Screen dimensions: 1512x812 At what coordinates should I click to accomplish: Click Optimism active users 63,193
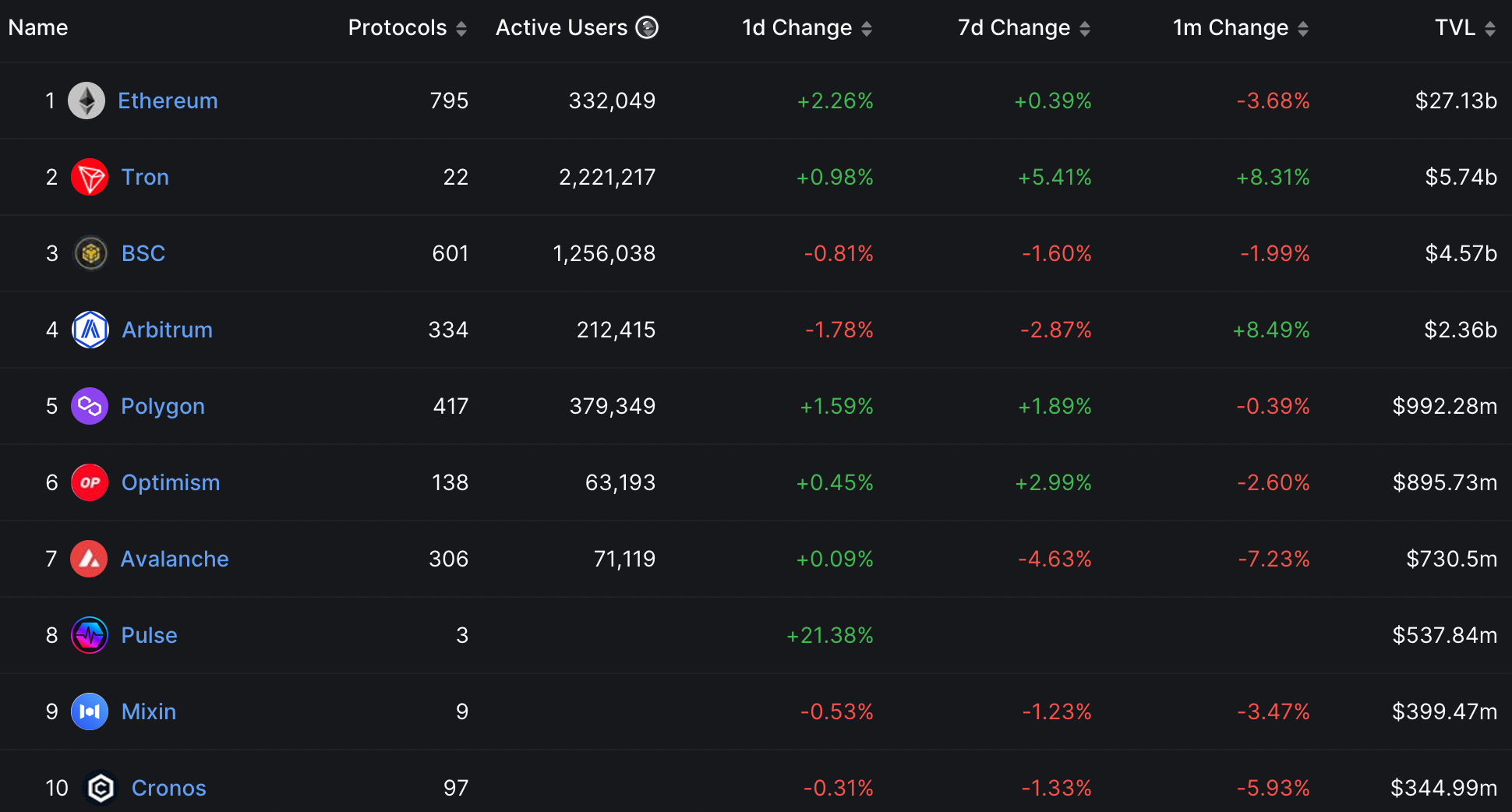point(620,482)
